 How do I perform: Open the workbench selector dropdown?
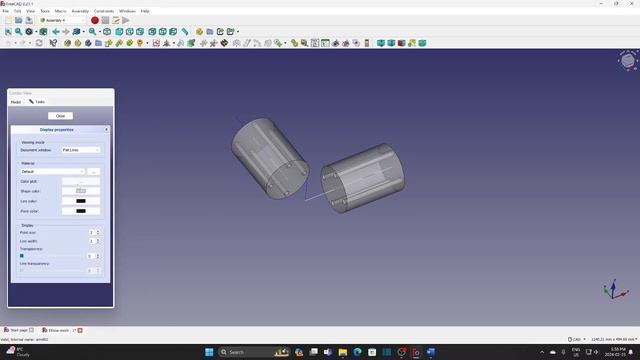(62, 20)
